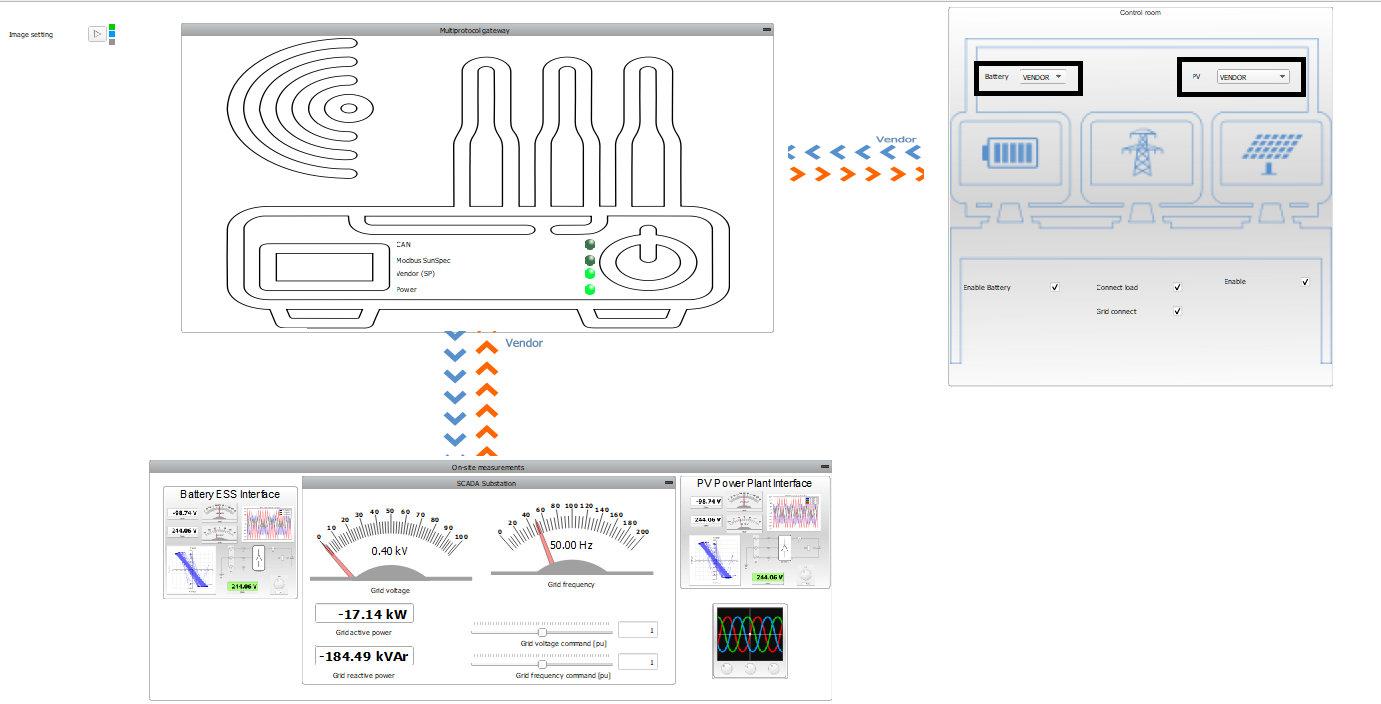Click the Grid frequency command value field
The width and height of the screenshot is (1381, 704).
click(637, 662)
